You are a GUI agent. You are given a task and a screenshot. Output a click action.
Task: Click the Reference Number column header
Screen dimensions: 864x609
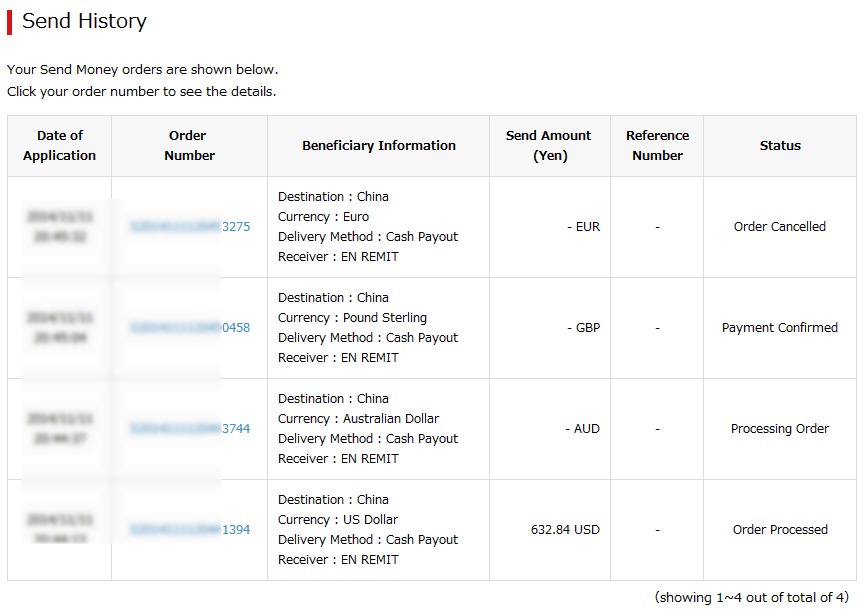[657, 145]
